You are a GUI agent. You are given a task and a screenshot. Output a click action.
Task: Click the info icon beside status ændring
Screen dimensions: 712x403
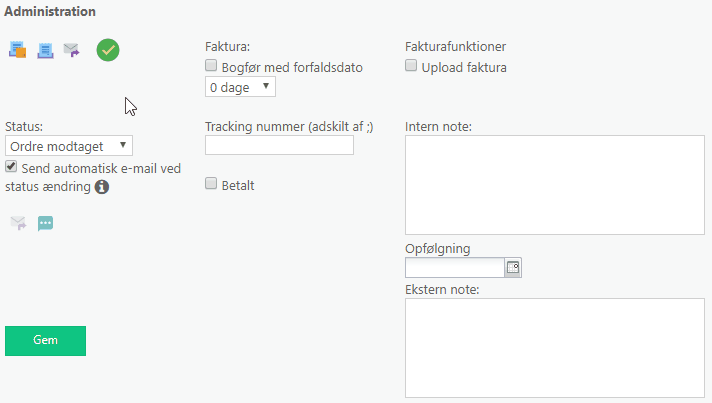(x=102, y=186)
